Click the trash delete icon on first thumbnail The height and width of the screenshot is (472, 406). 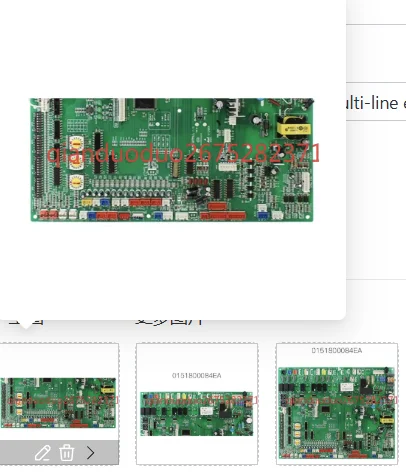tap(66, 453)
